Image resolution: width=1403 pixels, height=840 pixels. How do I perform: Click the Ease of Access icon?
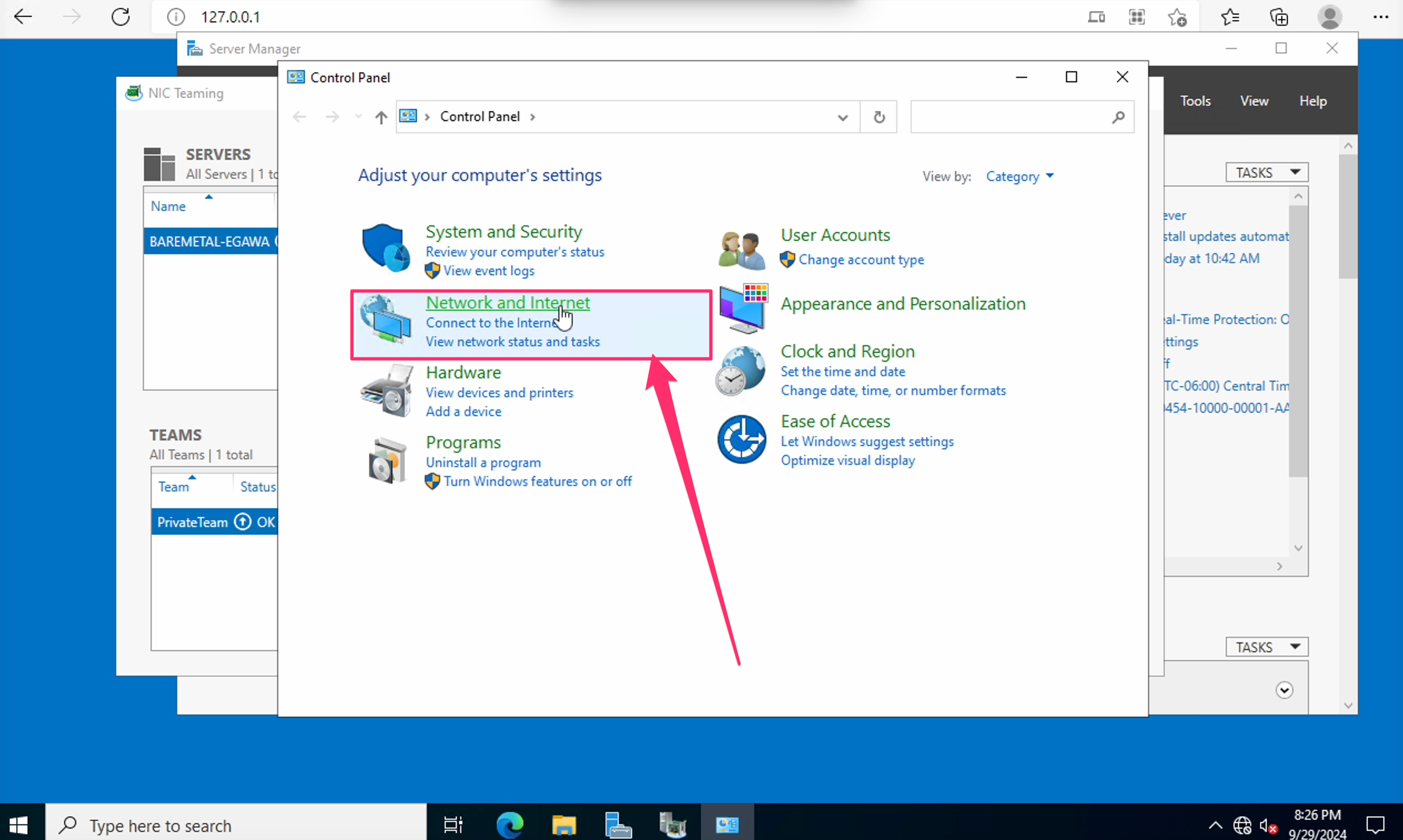pos(741,439)
